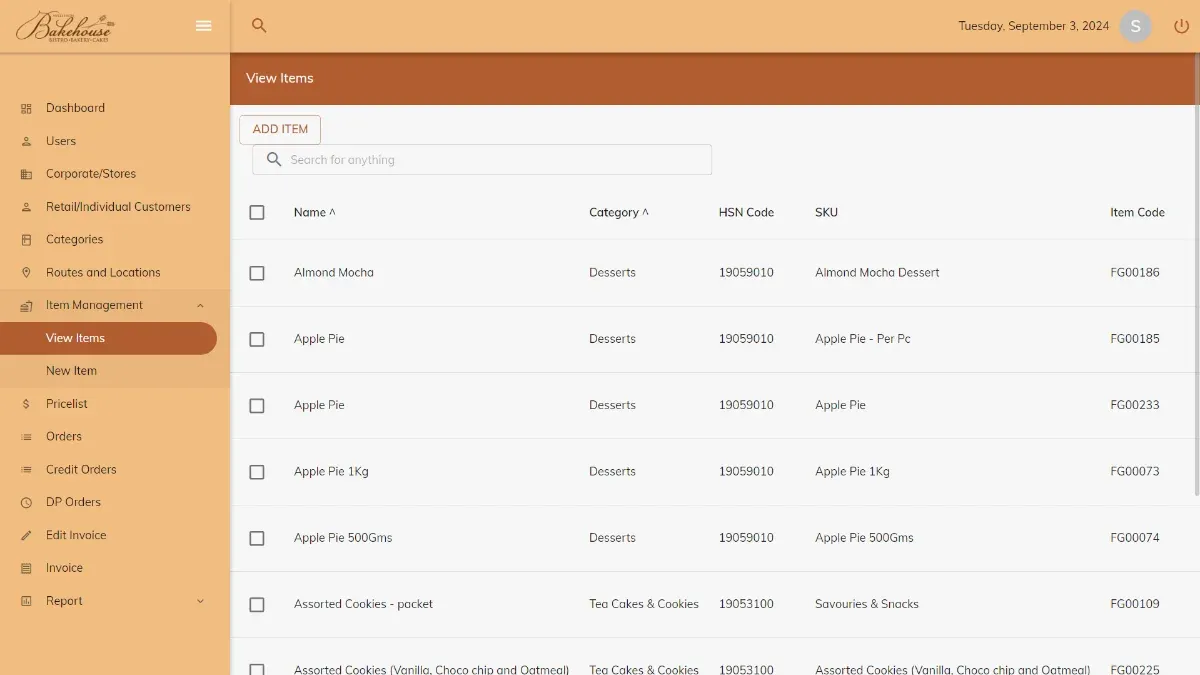The image size is (1200, 675).
Task: Click the Bakehouse logo
Action: [65, 26]
